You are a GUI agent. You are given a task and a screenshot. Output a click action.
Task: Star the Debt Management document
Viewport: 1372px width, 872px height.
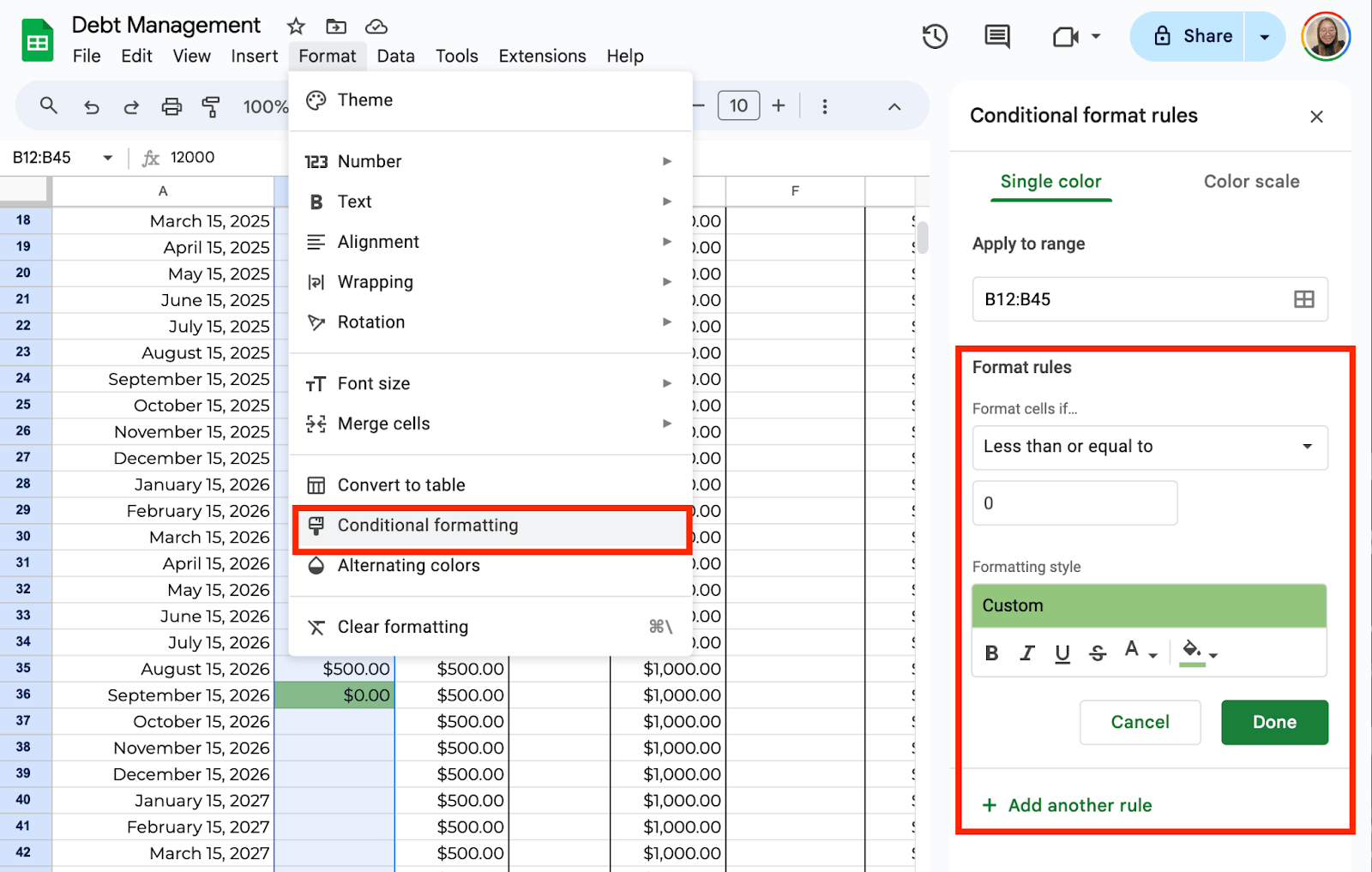point(296,26)
